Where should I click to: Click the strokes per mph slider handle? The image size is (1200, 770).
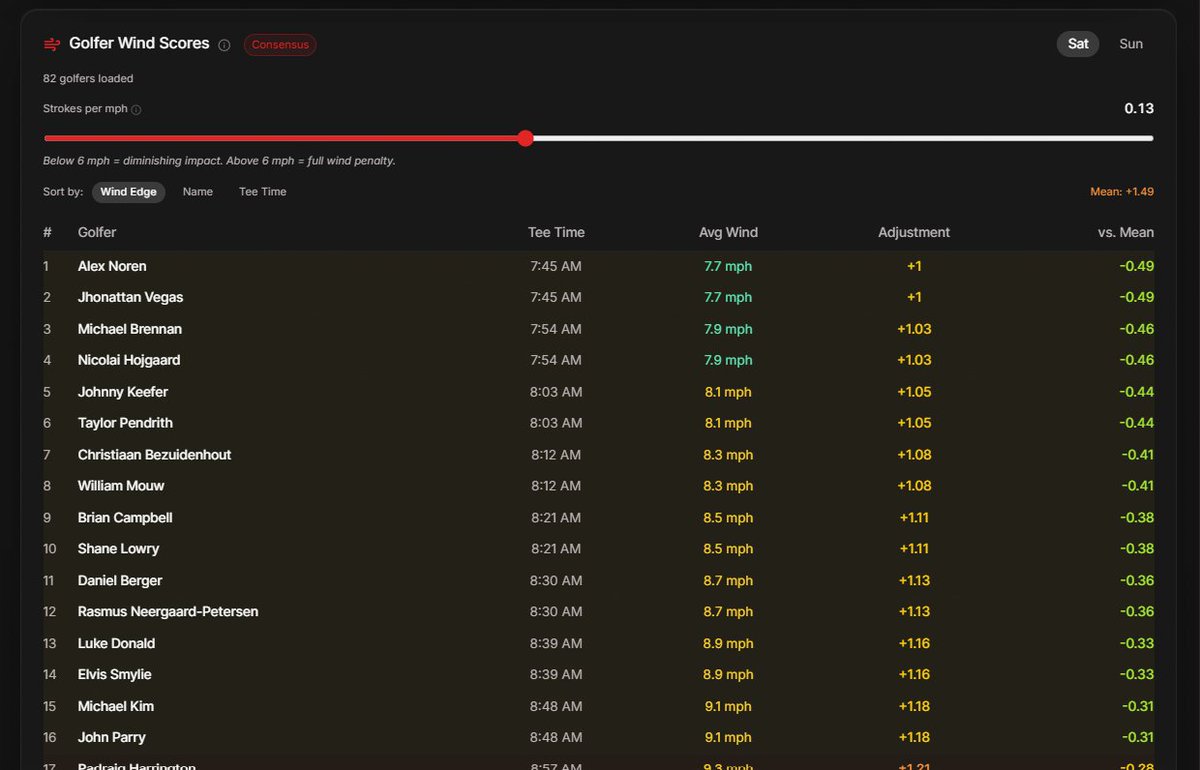(526, 138)
